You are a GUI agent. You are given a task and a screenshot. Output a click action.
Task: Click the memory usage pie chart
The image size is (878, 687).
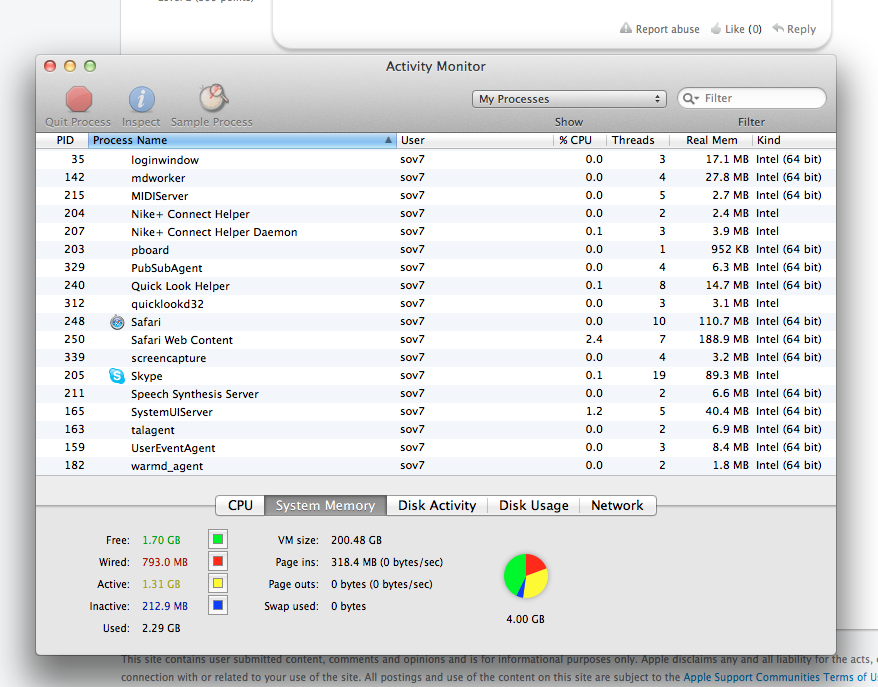[x=525, y=576]
